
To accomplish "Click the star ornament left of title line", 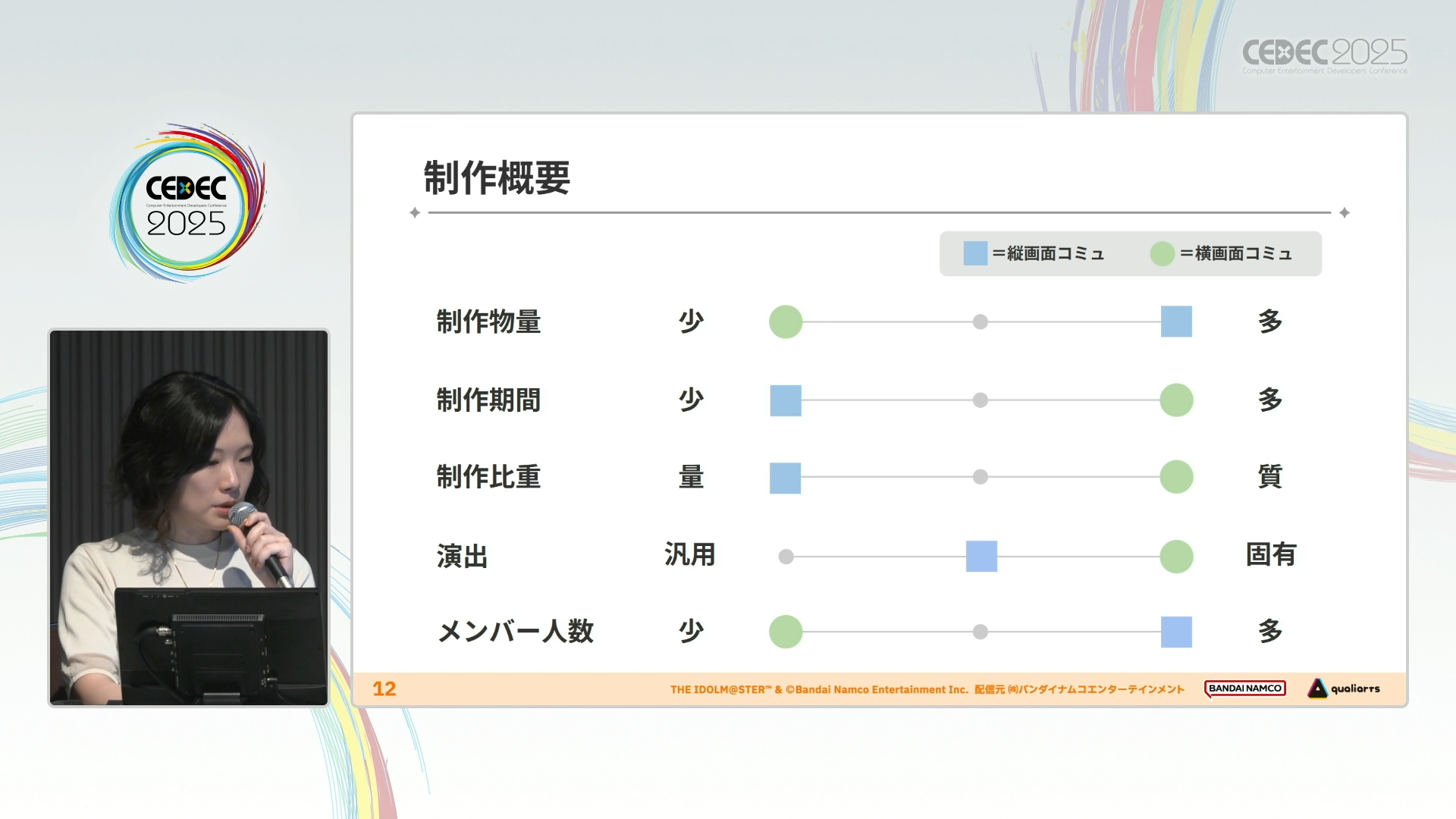I will (x=415, y=213).
